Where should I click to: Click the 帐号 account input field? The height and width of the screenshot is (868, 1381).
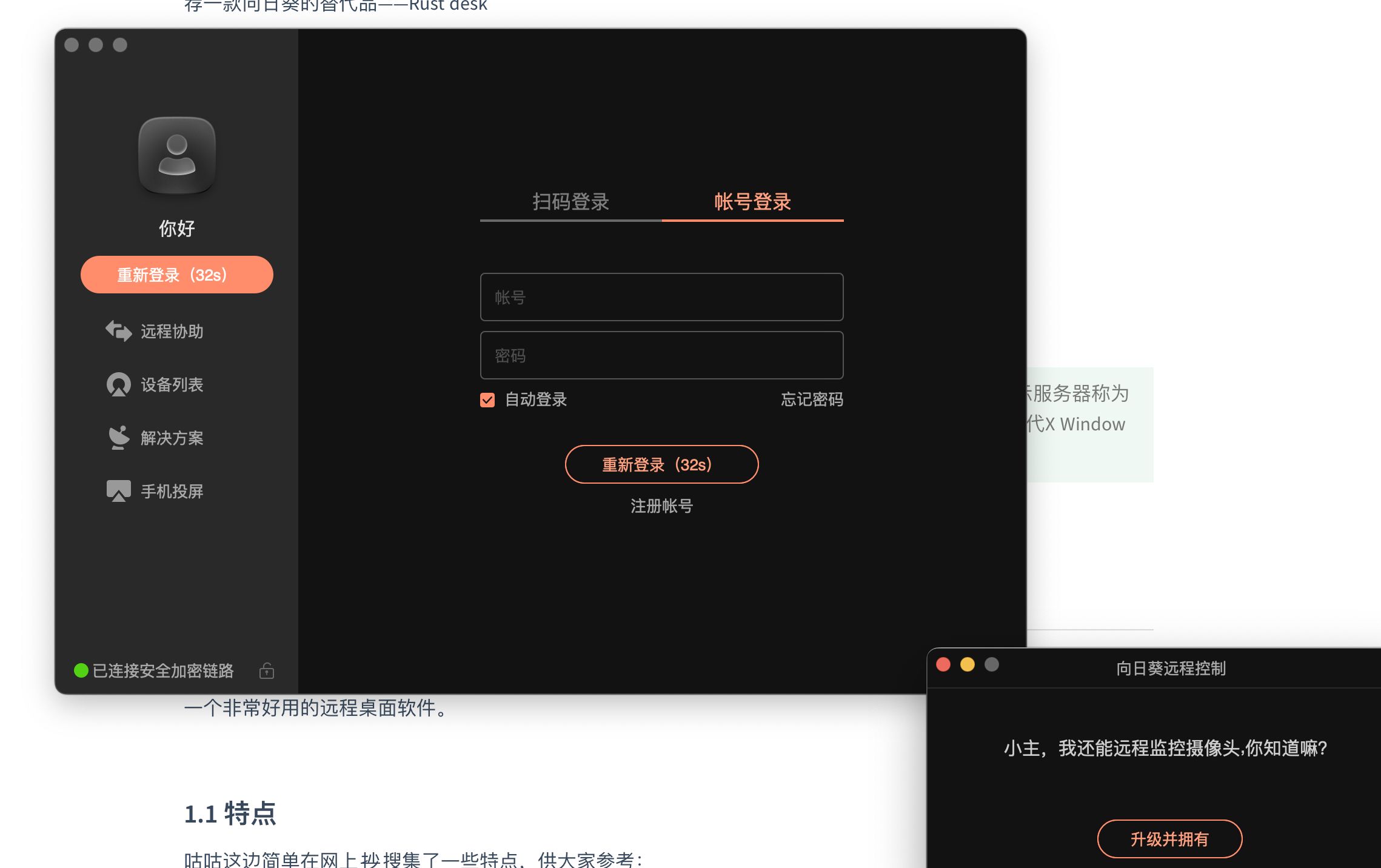click(x=661, y=297)
